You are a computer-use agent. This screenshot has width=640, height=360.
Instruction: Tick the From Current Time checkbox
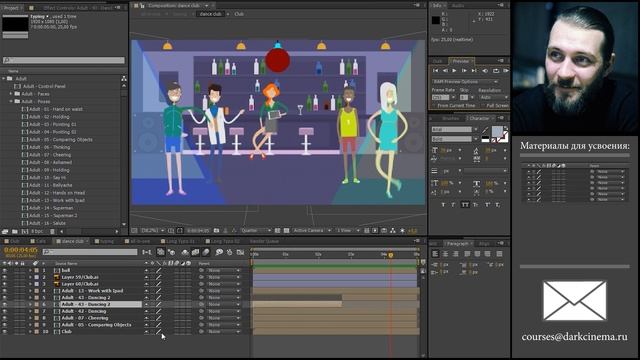click(434, 106)
